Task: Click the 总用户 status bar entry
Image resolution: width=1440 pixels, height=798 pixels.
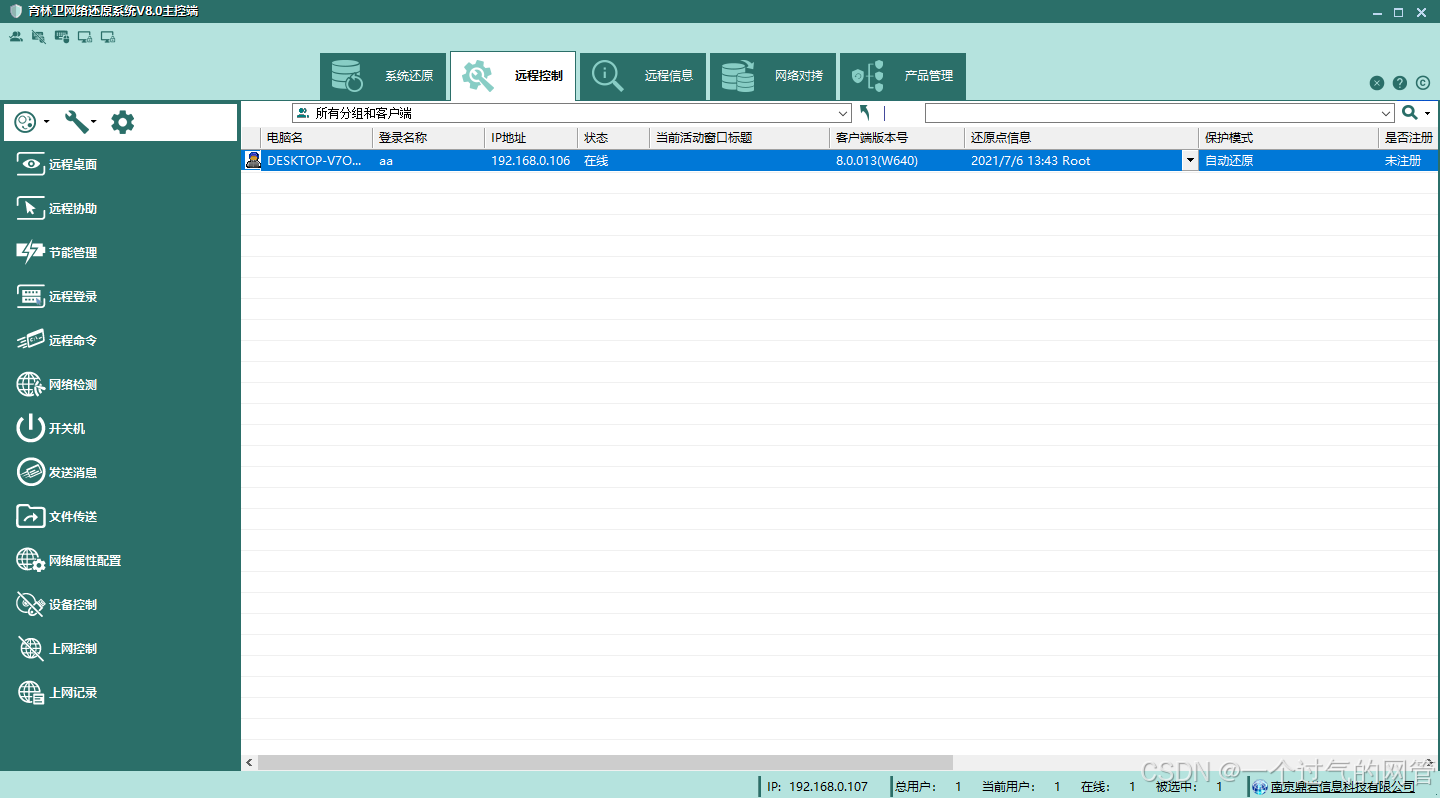Action: [929, 787]
